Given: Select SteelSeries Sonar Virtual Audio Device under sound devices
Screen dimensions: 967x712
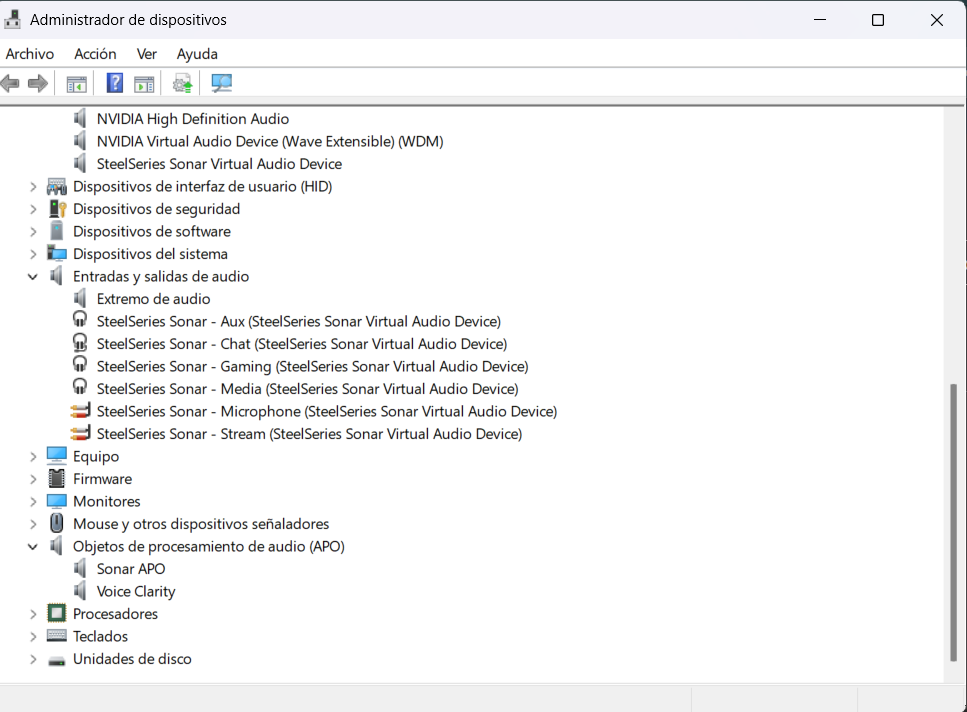Looking at the screenshot, I should (x=219, y=164).
